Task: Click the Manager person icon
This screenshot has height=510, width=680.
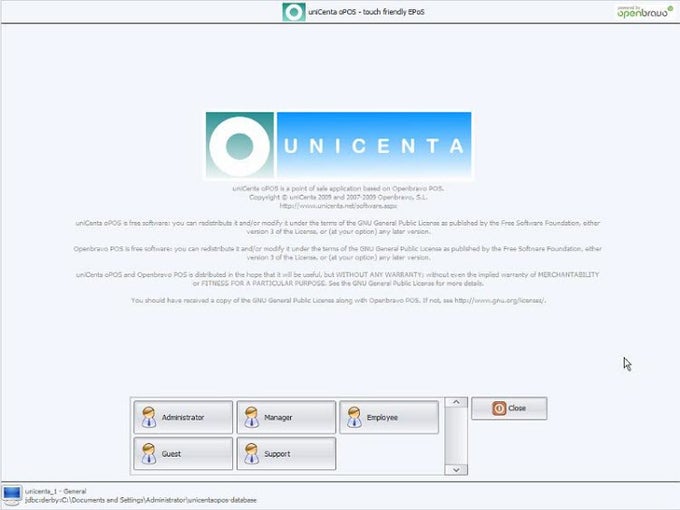Action: point(252,417)
